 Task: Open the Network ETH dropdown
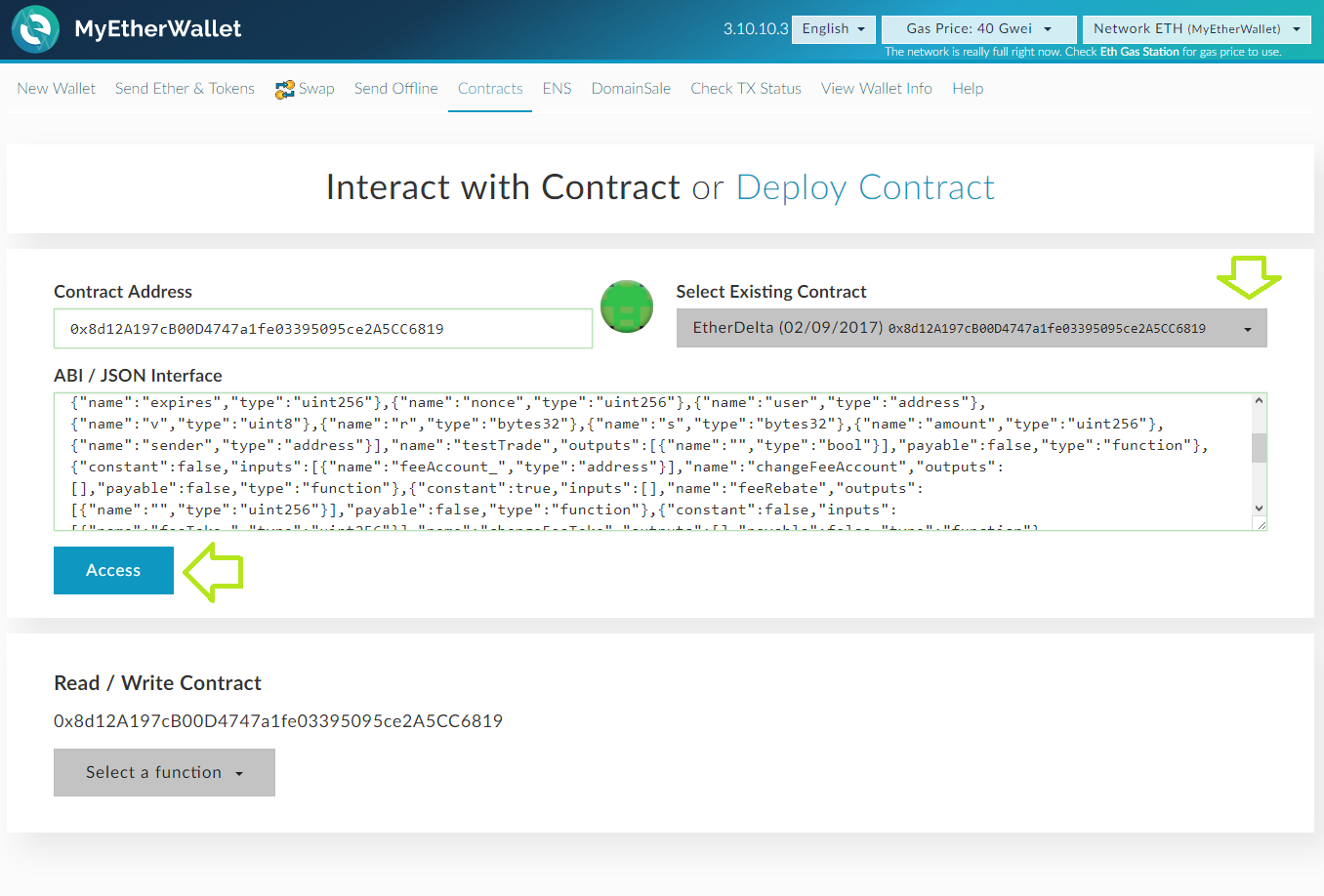click(1196, 29)
